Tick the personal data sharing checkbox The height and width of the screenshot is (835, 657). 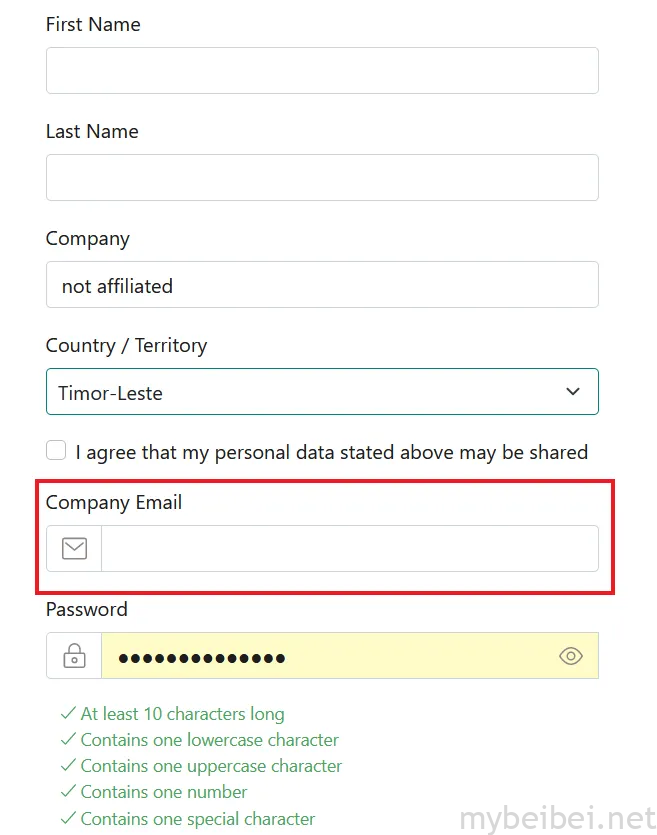[x=56, y=451]
